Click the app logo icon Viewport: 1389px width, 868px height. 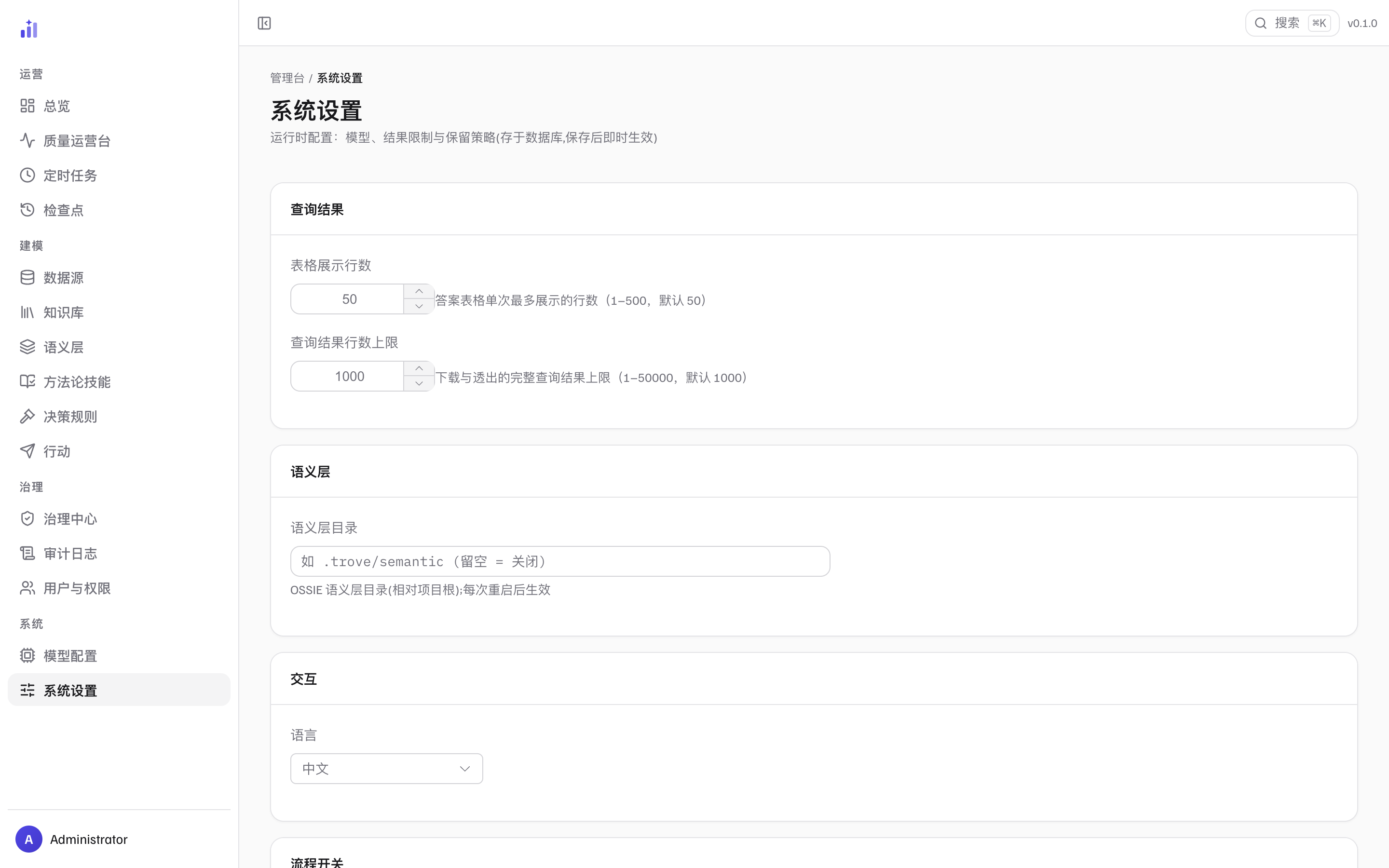[29, 29]
